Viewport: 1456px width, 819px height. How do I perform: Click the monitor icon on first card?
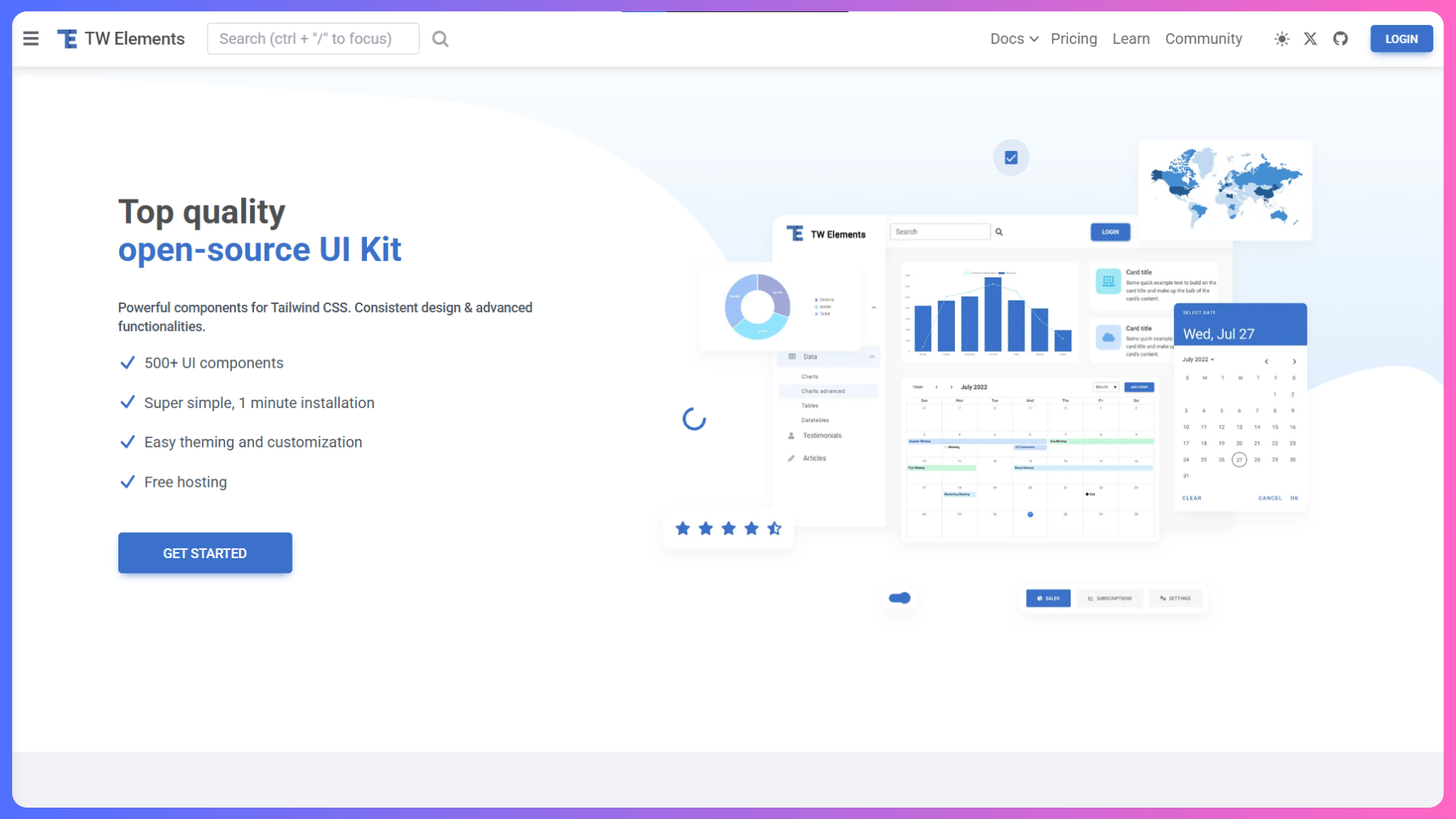click(x=1108, y=281)
